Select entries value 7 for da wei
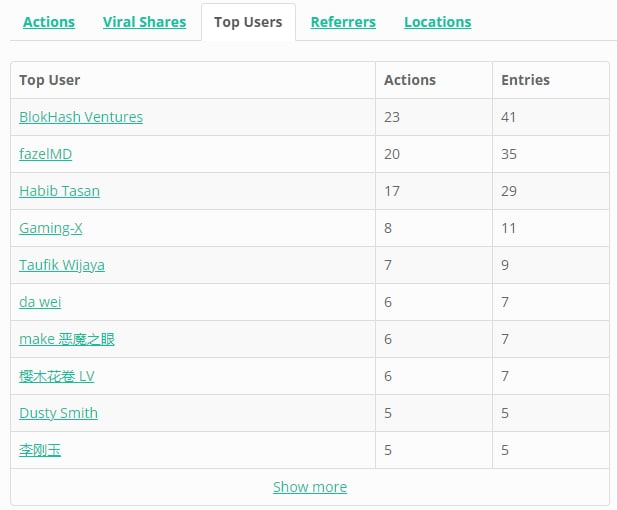 pyautogui.click(x=505, y=302)
